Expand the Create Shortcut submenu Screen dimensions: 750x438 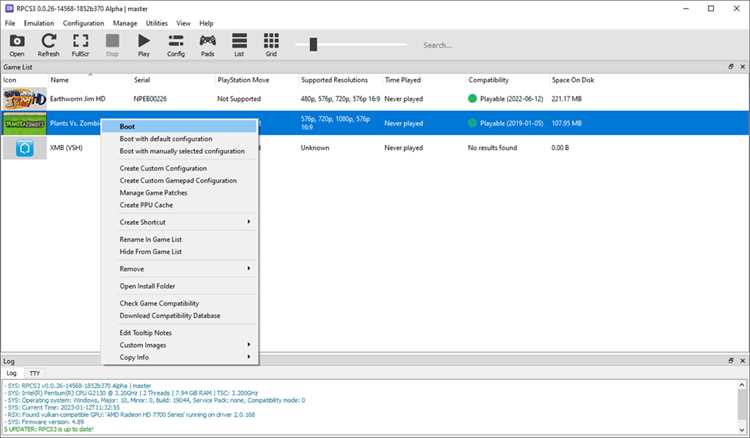point(180,222)
